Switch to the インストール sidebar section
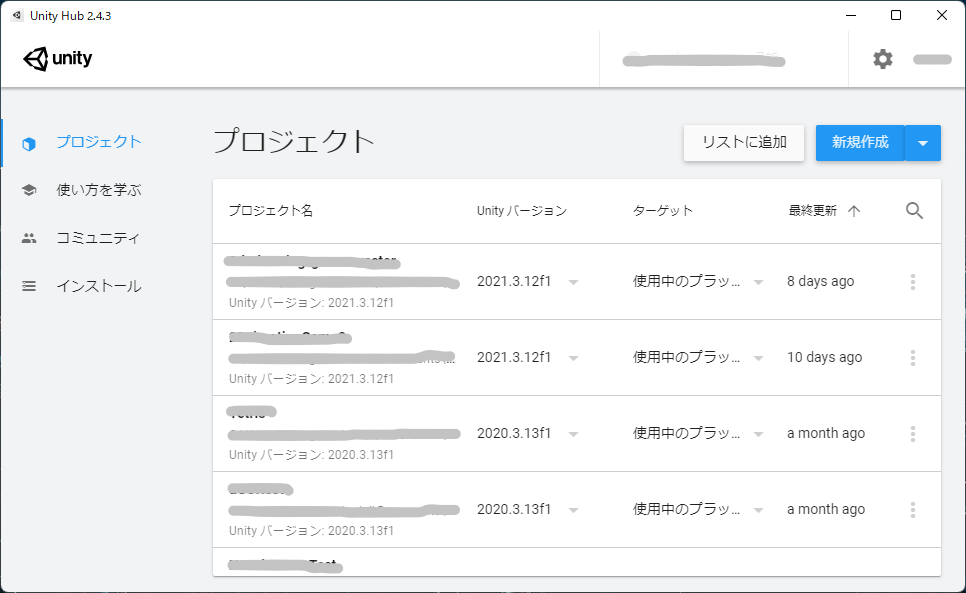Screen dimensions: 966x593 click(99, 286)
